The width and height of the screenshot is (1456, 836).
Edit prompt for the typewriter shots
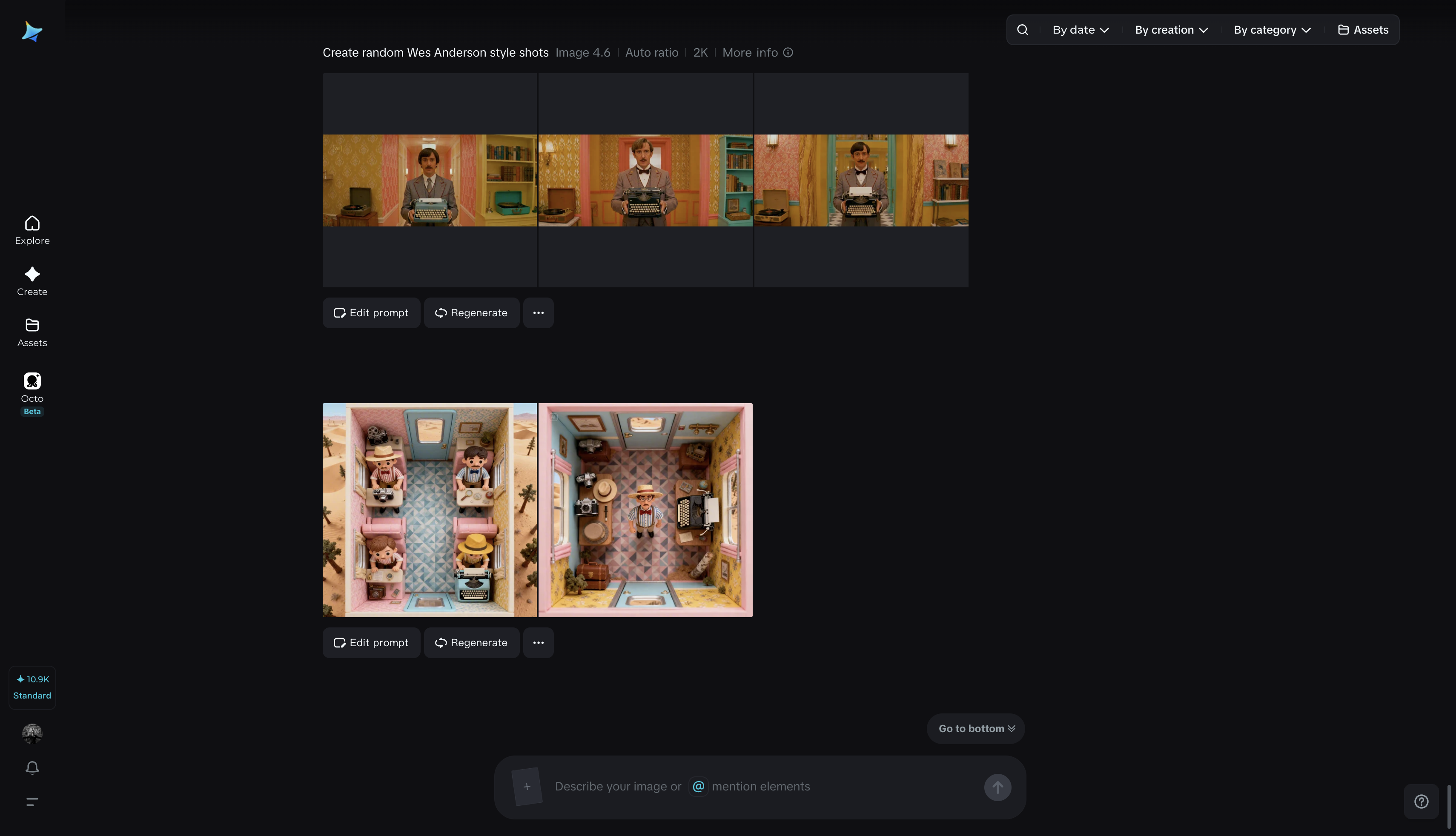pos(372,313)
